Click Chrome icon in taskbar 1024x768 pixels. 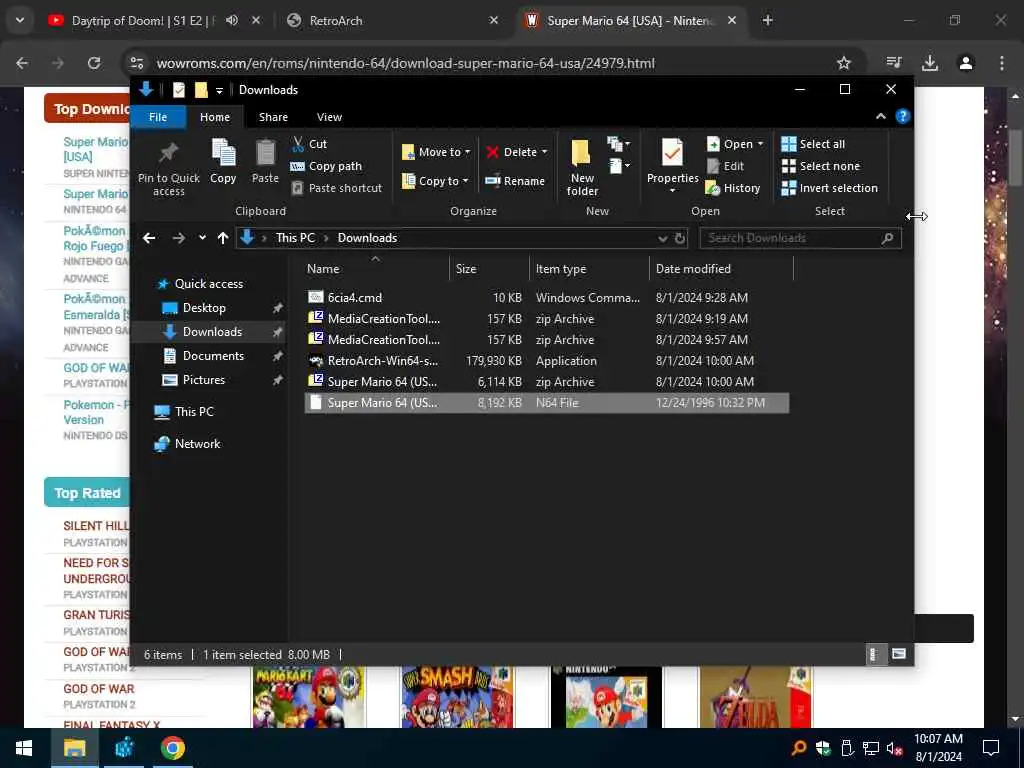coord(172,748)
